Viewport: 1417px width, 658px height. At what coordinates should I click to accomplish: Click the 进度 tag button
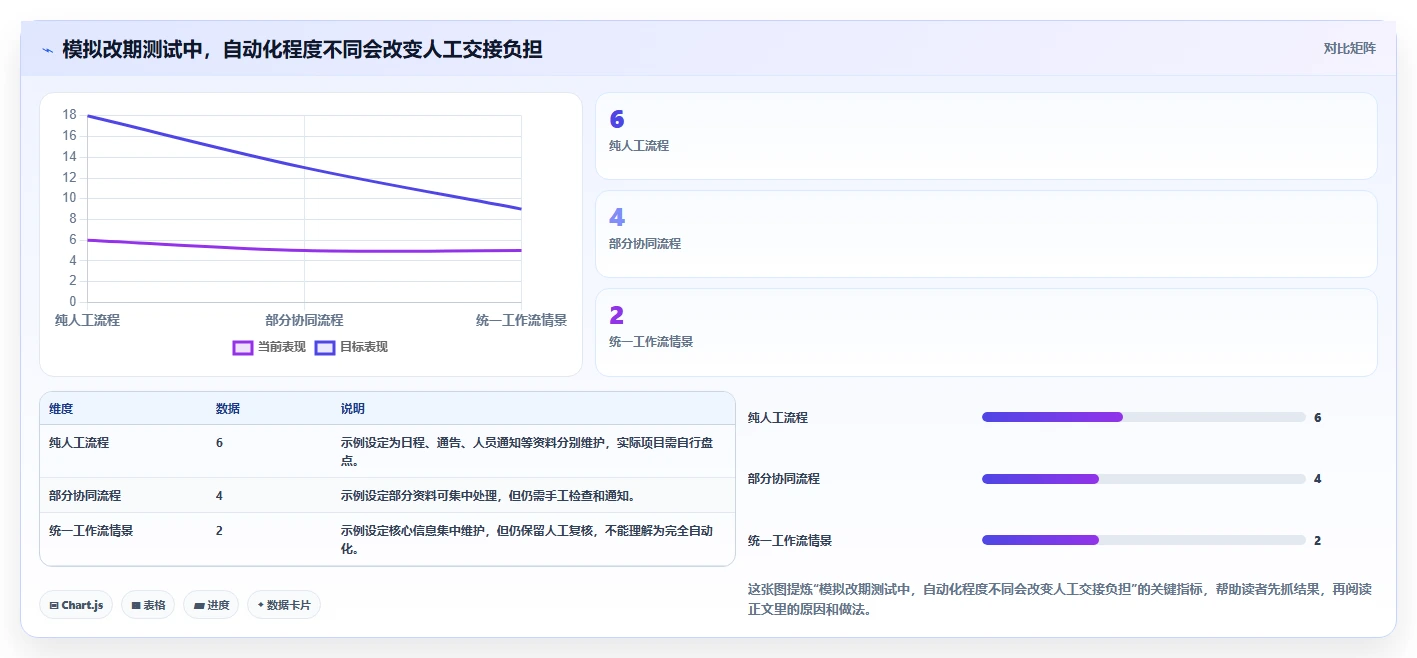click(211, 605)
